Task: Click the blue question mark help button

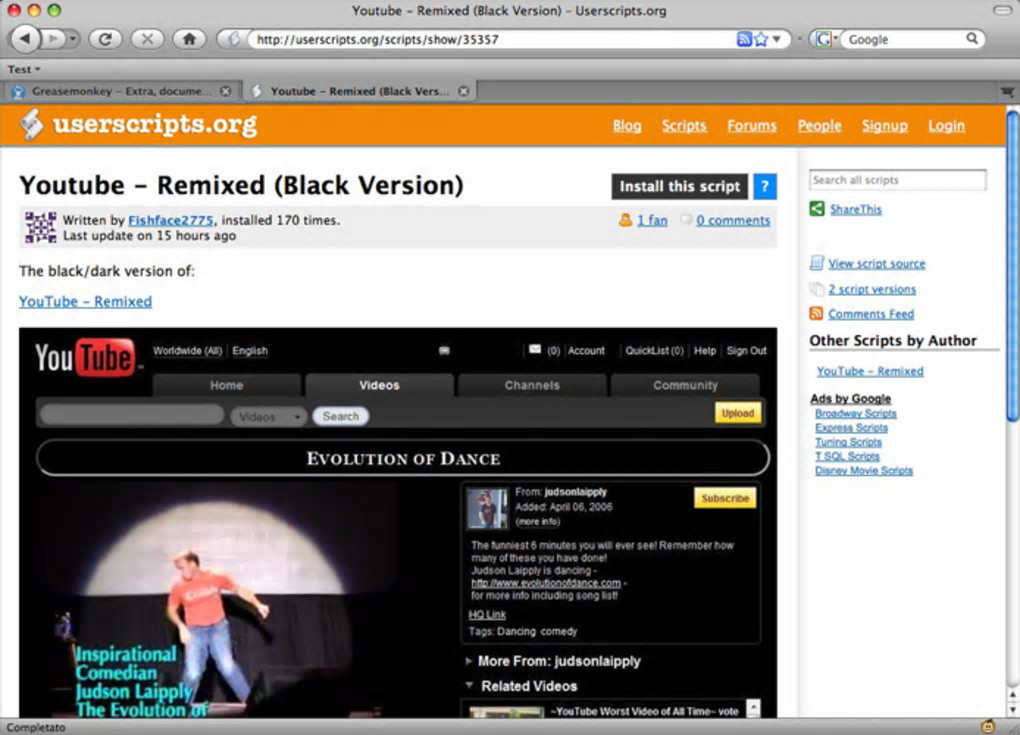Action: click(765, 187)
